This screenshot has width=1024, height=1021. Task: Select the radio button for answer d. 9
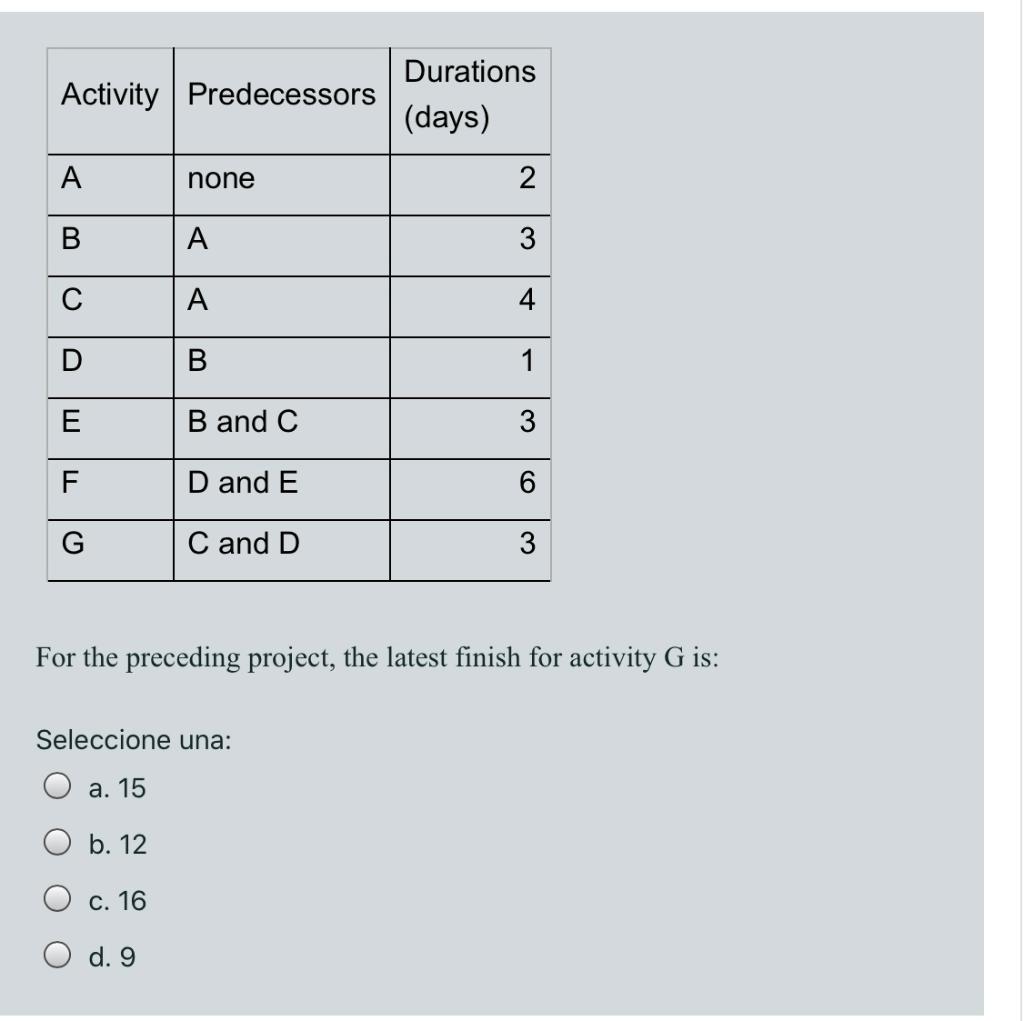(59, 956)
